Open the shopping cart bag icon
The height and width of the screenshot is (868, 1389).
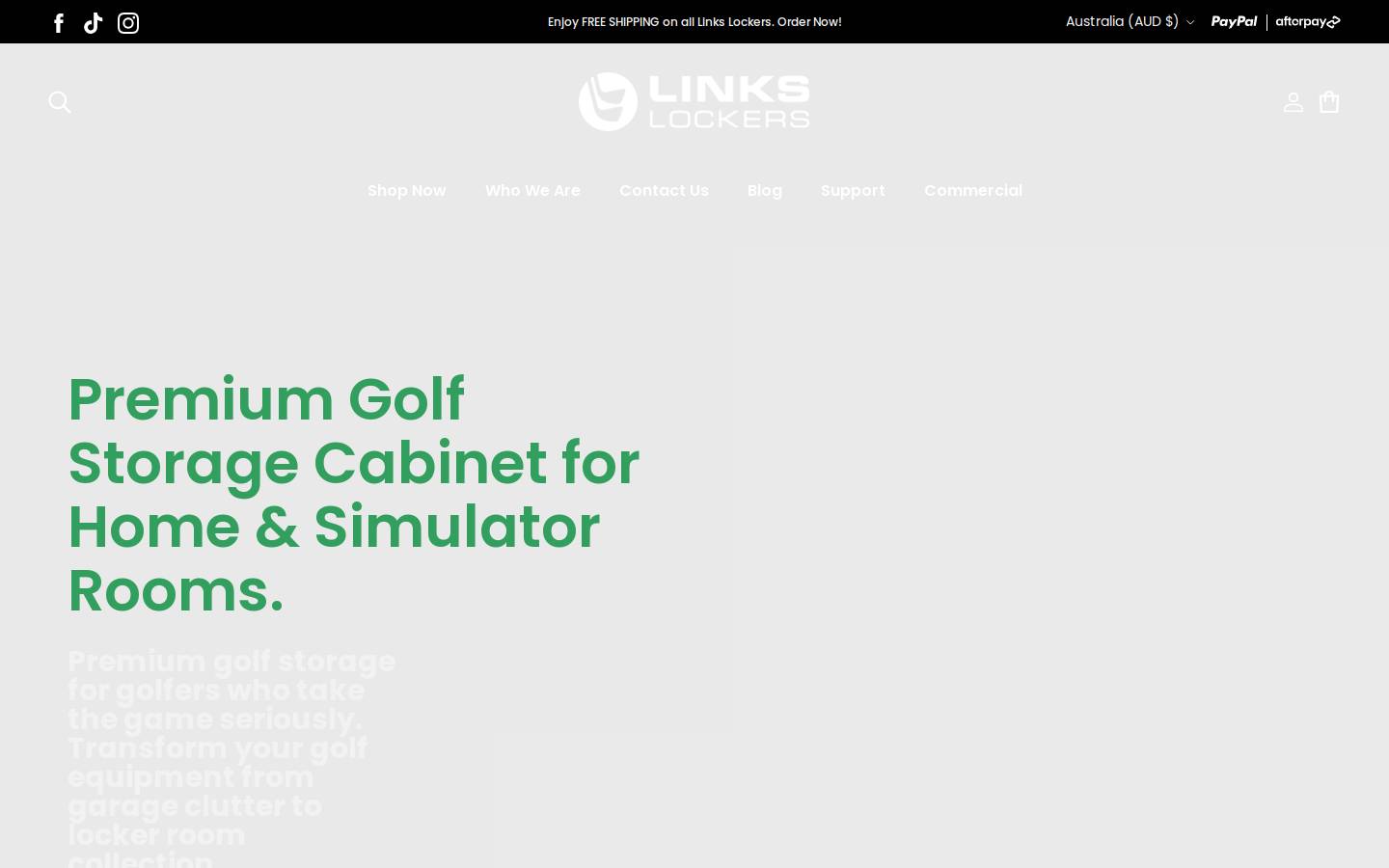tap(1329, 102)
